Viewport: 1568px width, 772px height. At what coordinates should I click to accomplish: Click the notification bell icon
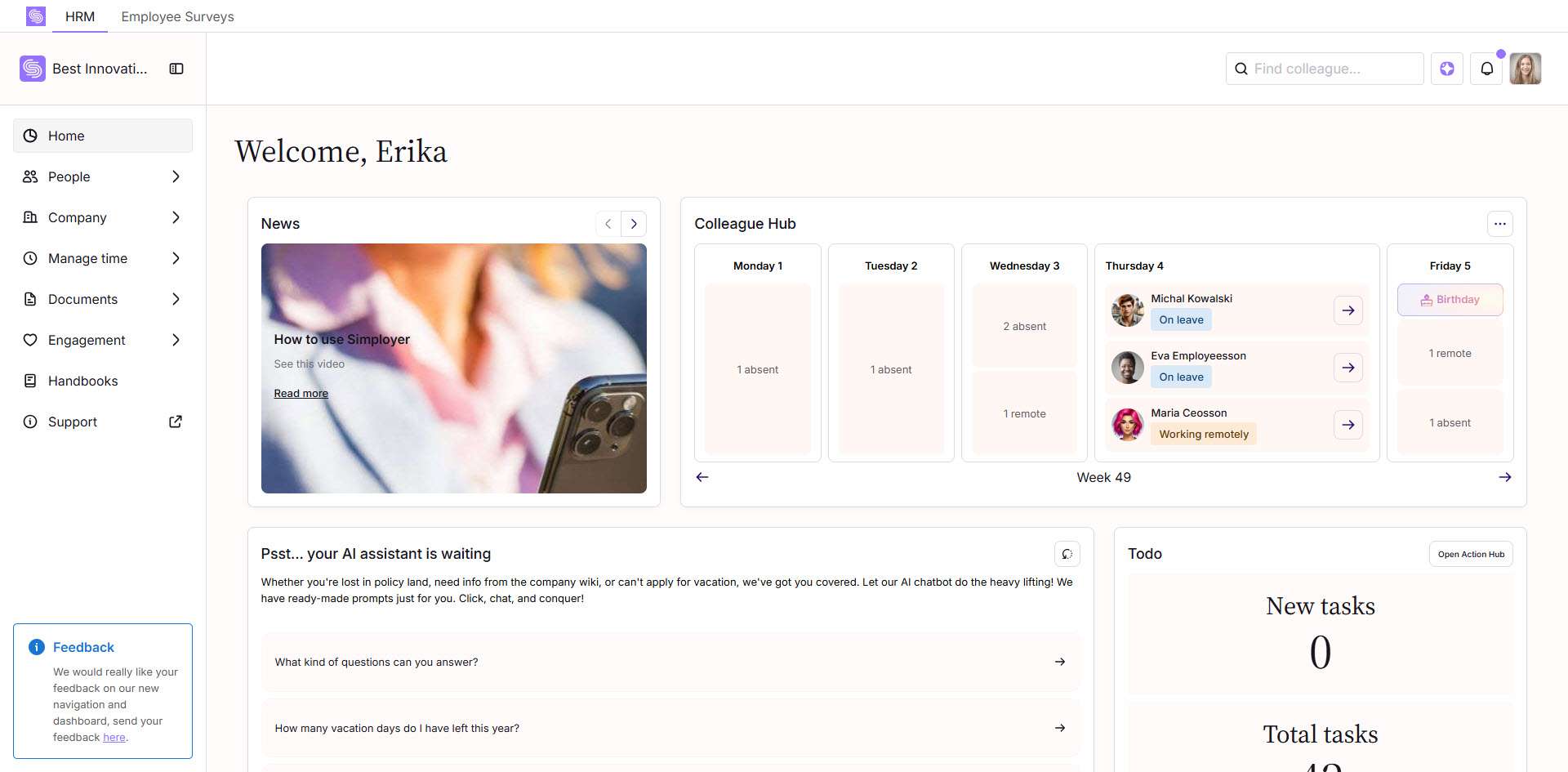point(1486,69)
